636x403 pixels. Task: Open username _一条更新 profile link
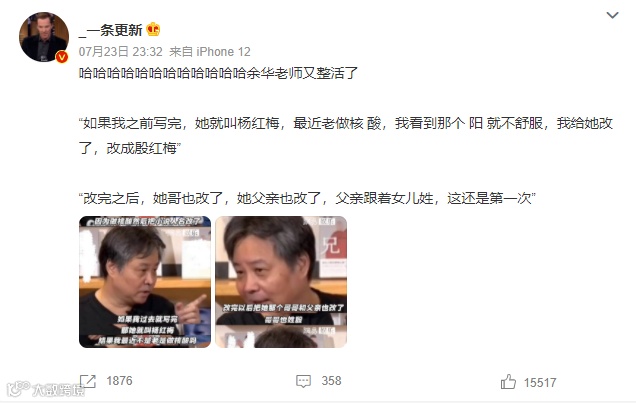(x=110, y=30)
